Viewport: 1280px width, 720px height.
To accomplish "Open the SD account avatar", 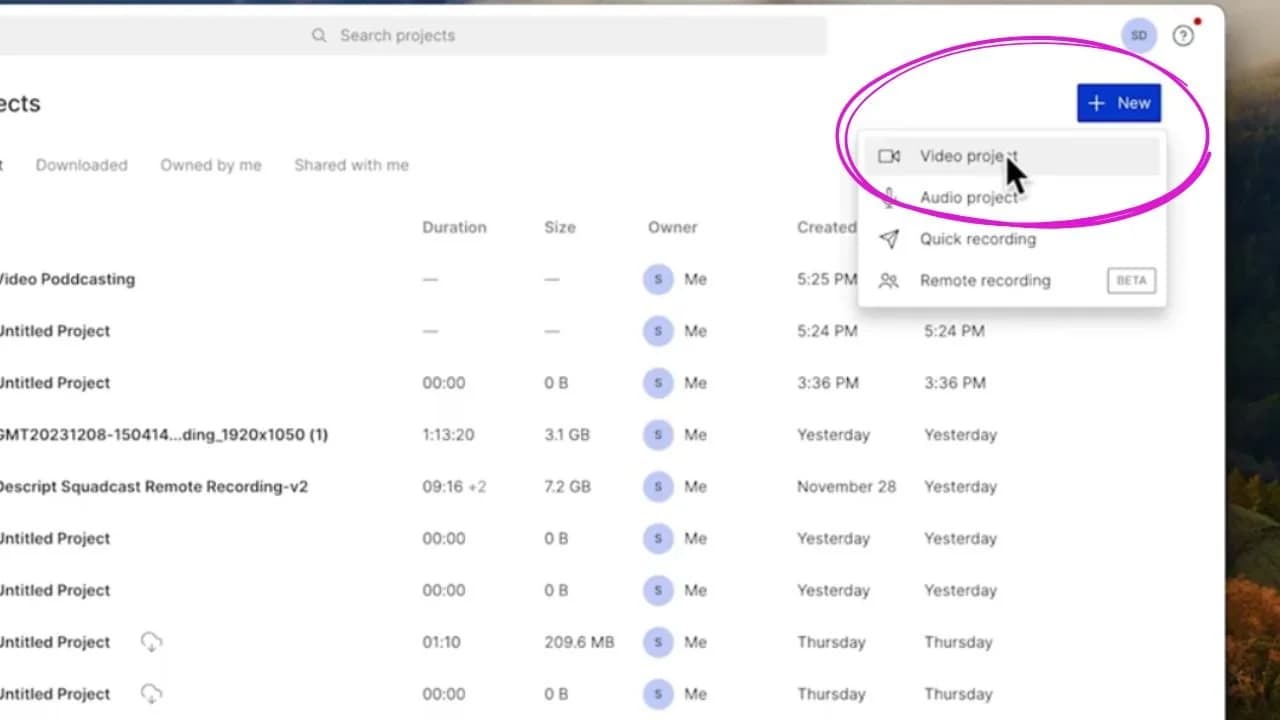I will (1139, 36).
